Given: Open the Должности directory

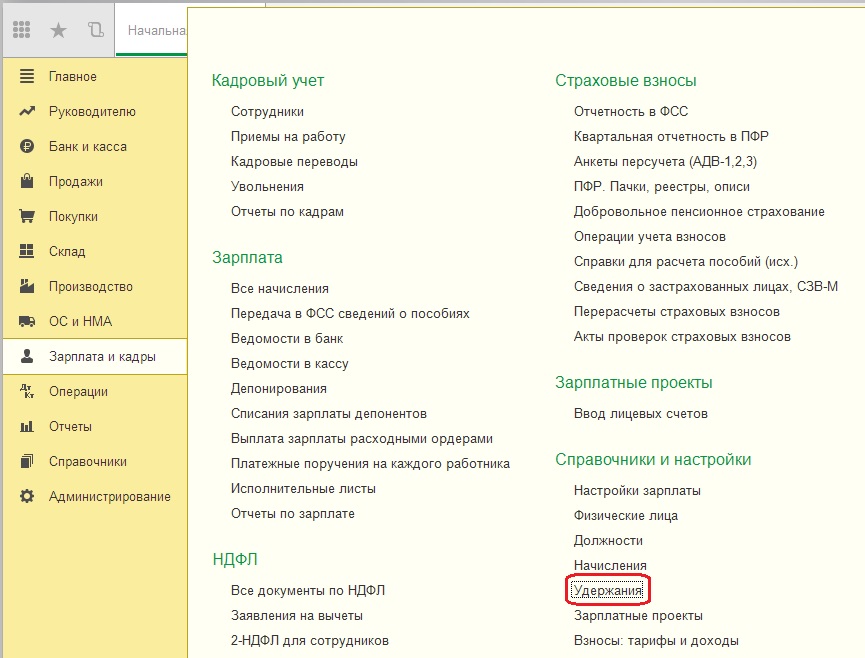Looking at the screenshot, I should coord(608,541).
